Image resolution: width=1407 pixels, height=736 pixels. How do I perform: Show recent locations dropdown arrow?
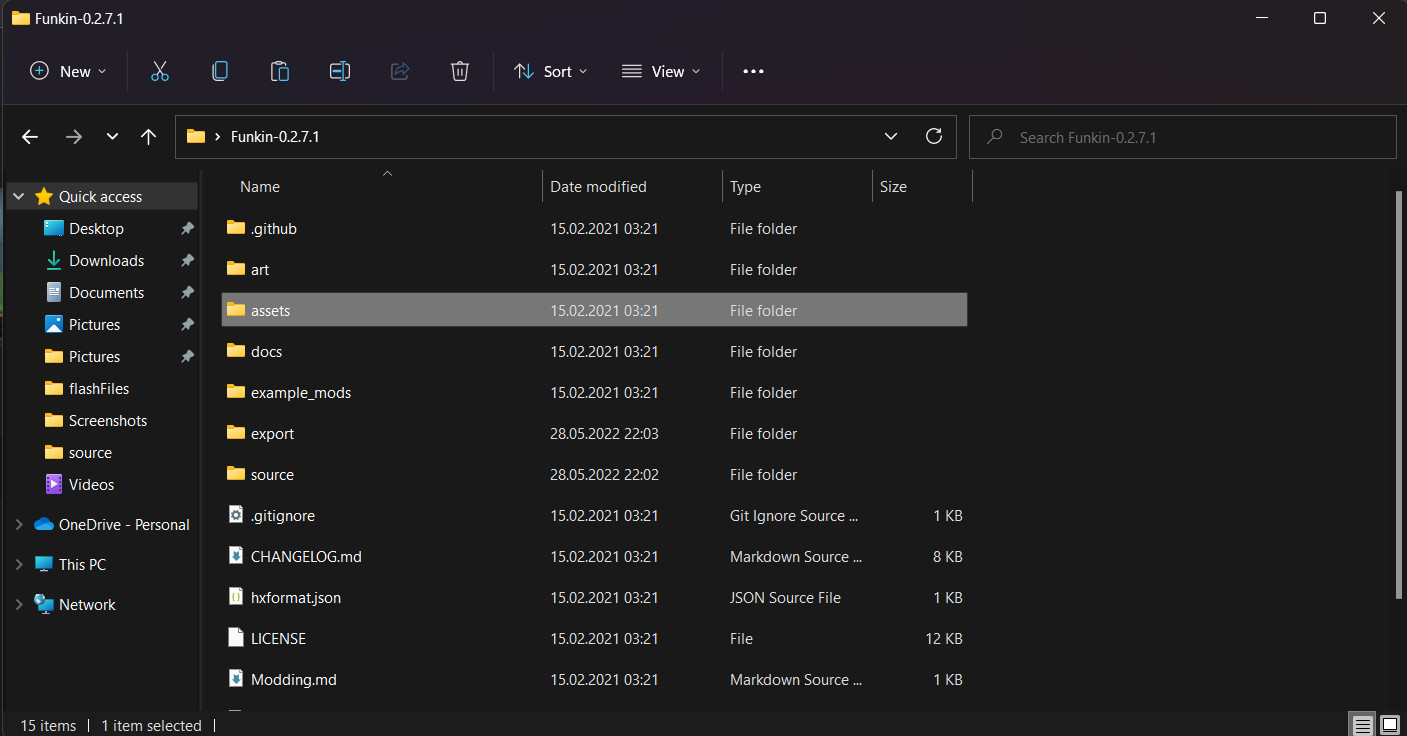click(x=112, y=137)
